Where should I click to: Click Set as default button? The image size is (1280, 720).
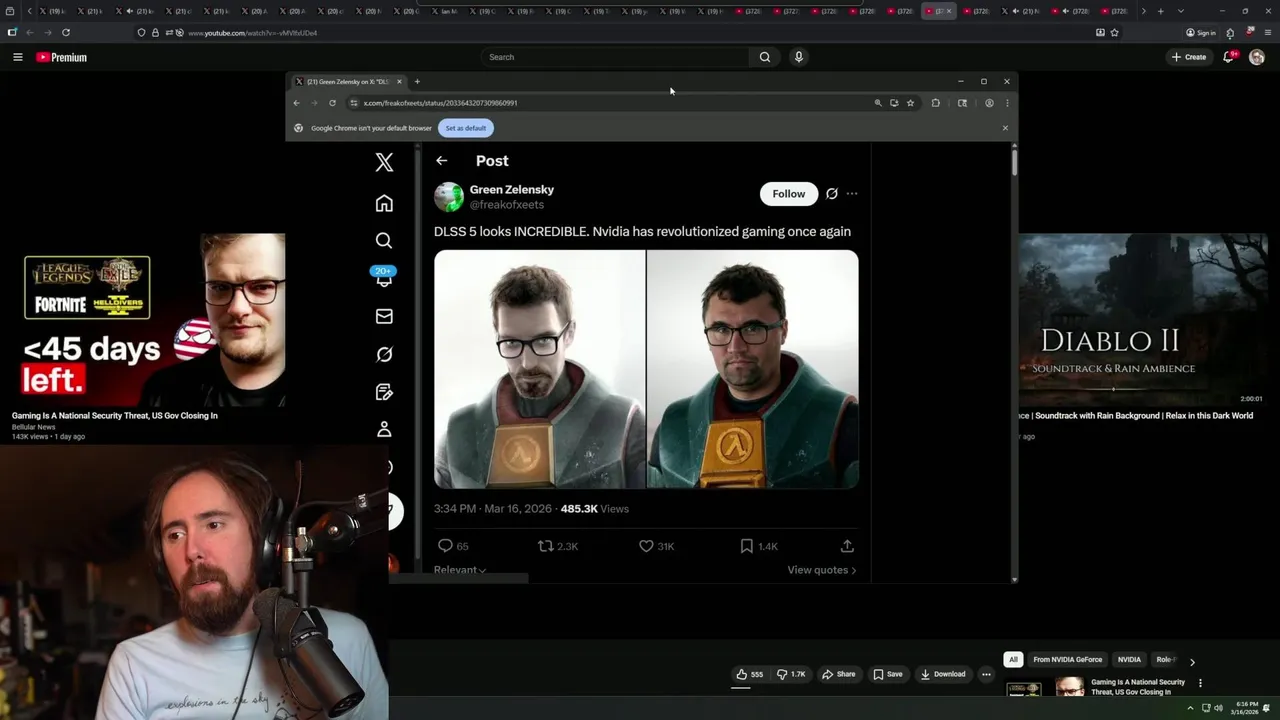pyautogui.click(x=466, y=128)
